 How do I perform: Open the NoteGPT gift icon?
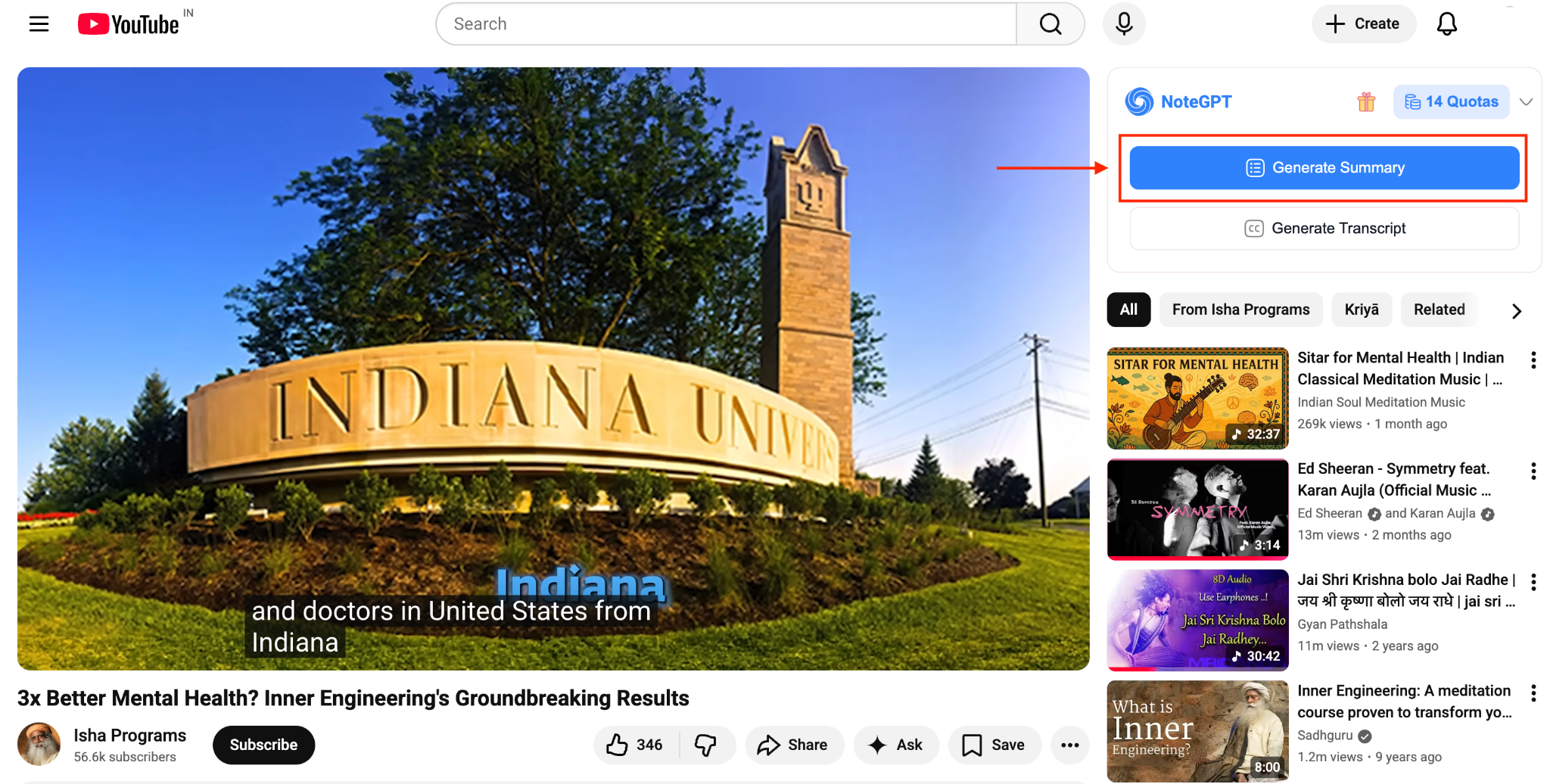point(1366,101)
